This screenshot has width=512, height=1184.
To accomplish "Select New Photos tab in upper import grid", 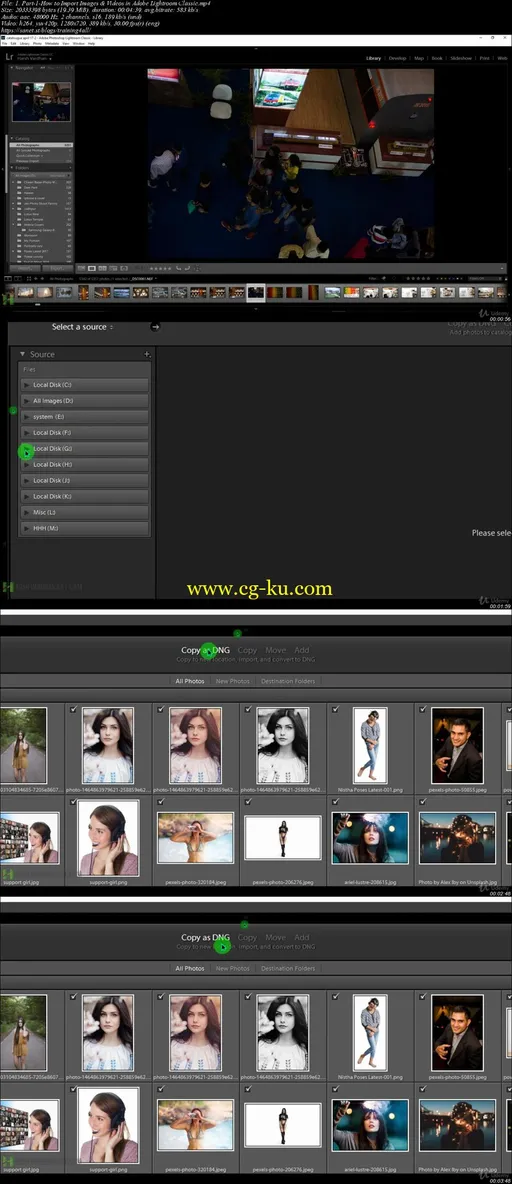I will (x=232, y=681).
